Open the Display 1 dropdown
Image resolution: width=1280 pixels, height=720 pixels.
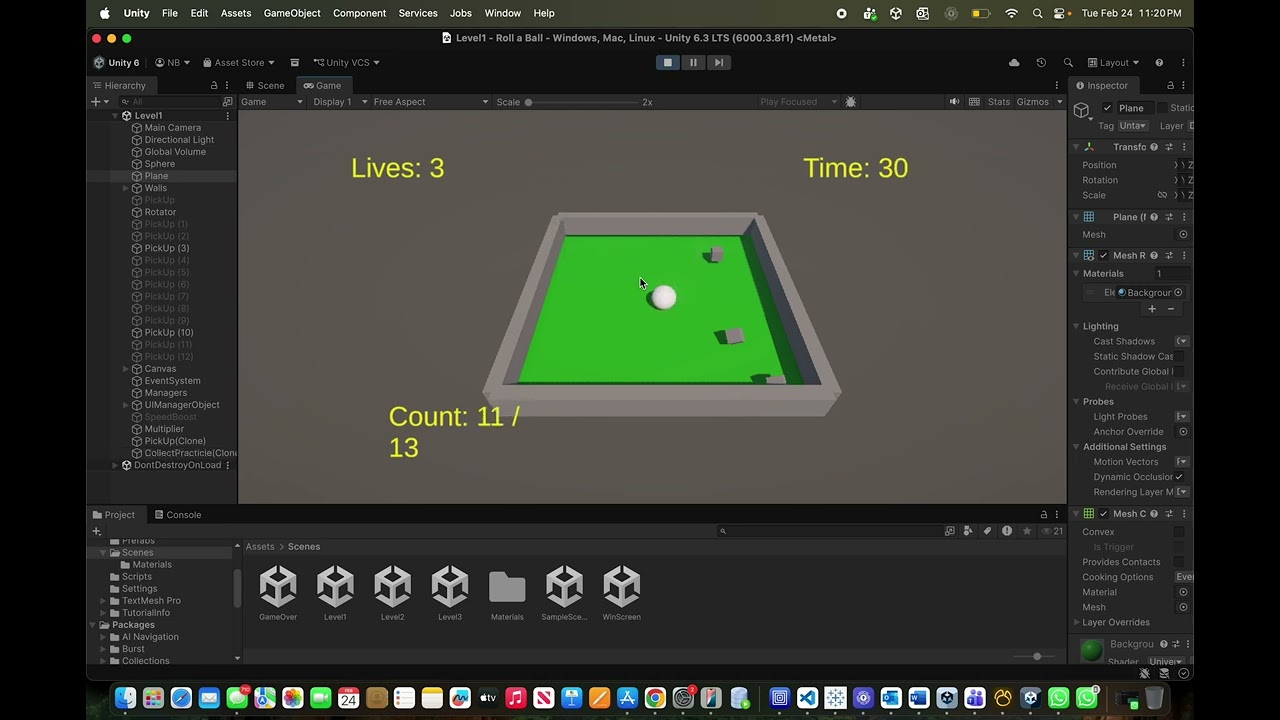(x=338, y=102)
